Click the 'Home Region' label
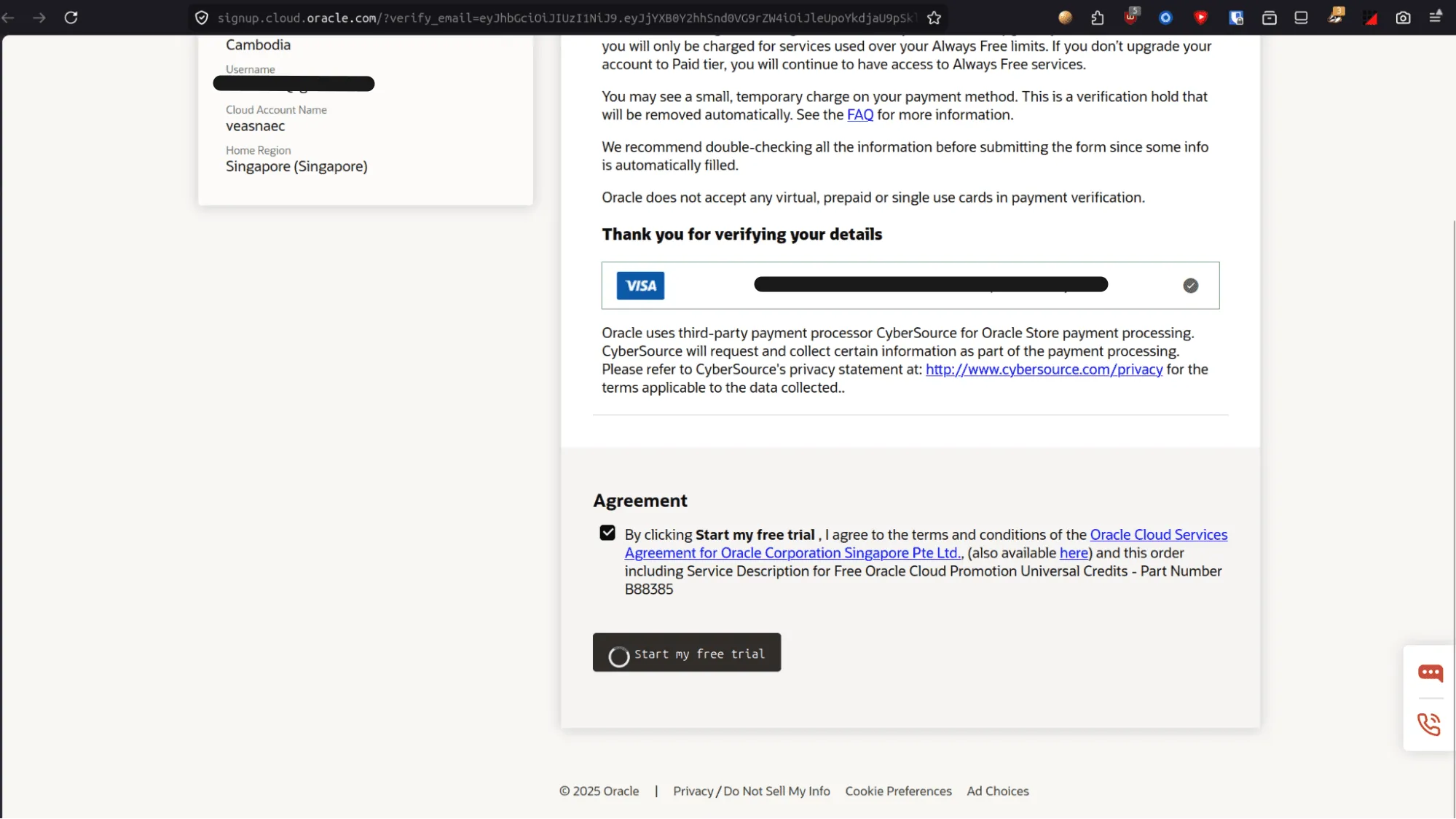Image resolution: width=1456 pixels, height=819 pixels. coord(258,151)
